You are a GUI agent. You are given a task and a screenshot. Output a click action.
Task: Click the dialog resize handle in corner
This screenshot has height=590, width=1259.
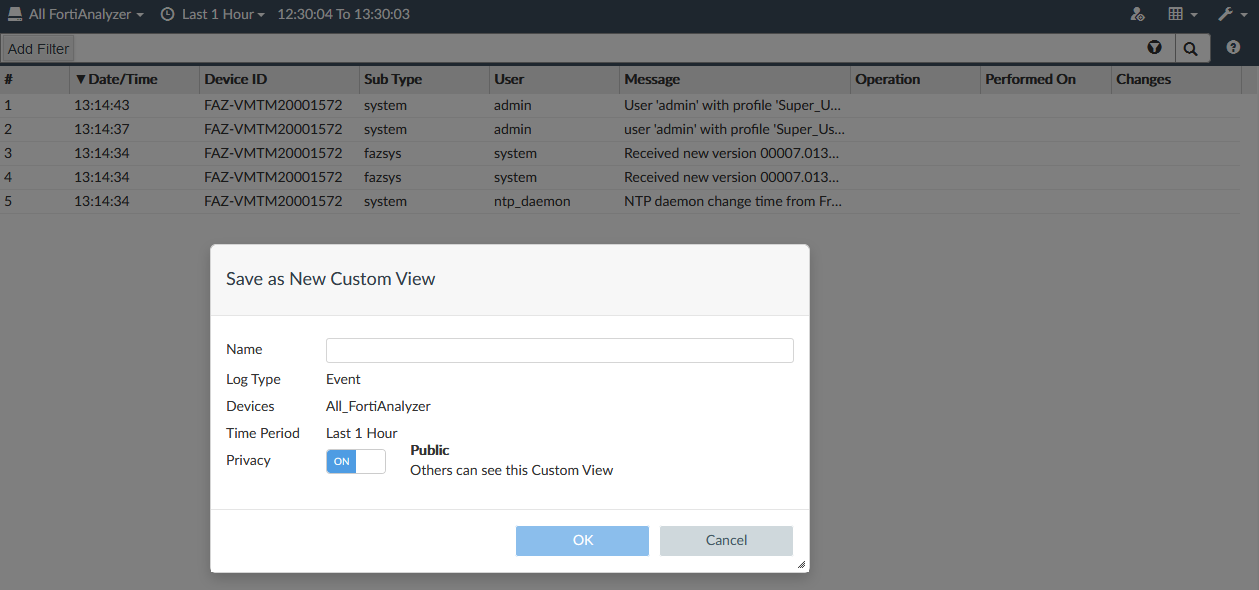pos(801,565)
